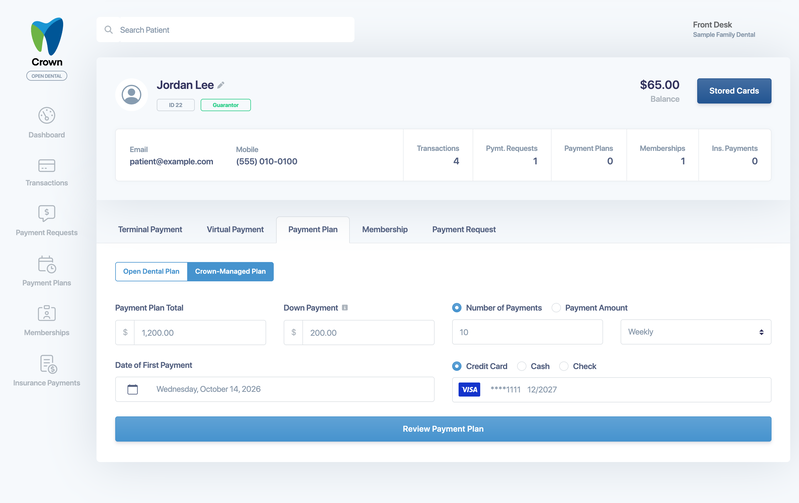The image size is (799, 503).
Task: Open the Memberships badge icon in the sidebar
Action: 46,313
